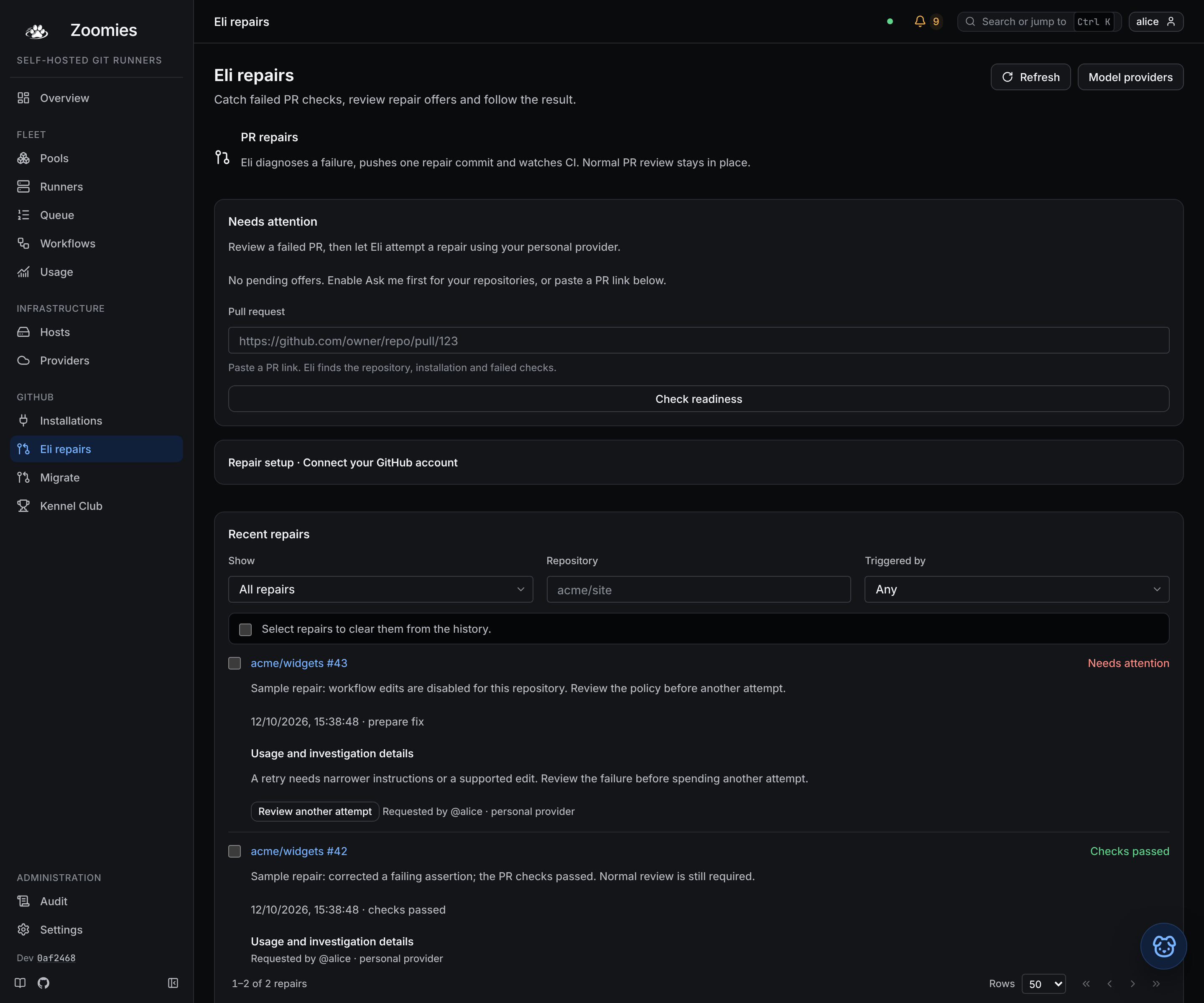Open GitHub Installations page
Image resolution: width=1204 pixels, height=1003 pixels.
[x=96, y=421]
